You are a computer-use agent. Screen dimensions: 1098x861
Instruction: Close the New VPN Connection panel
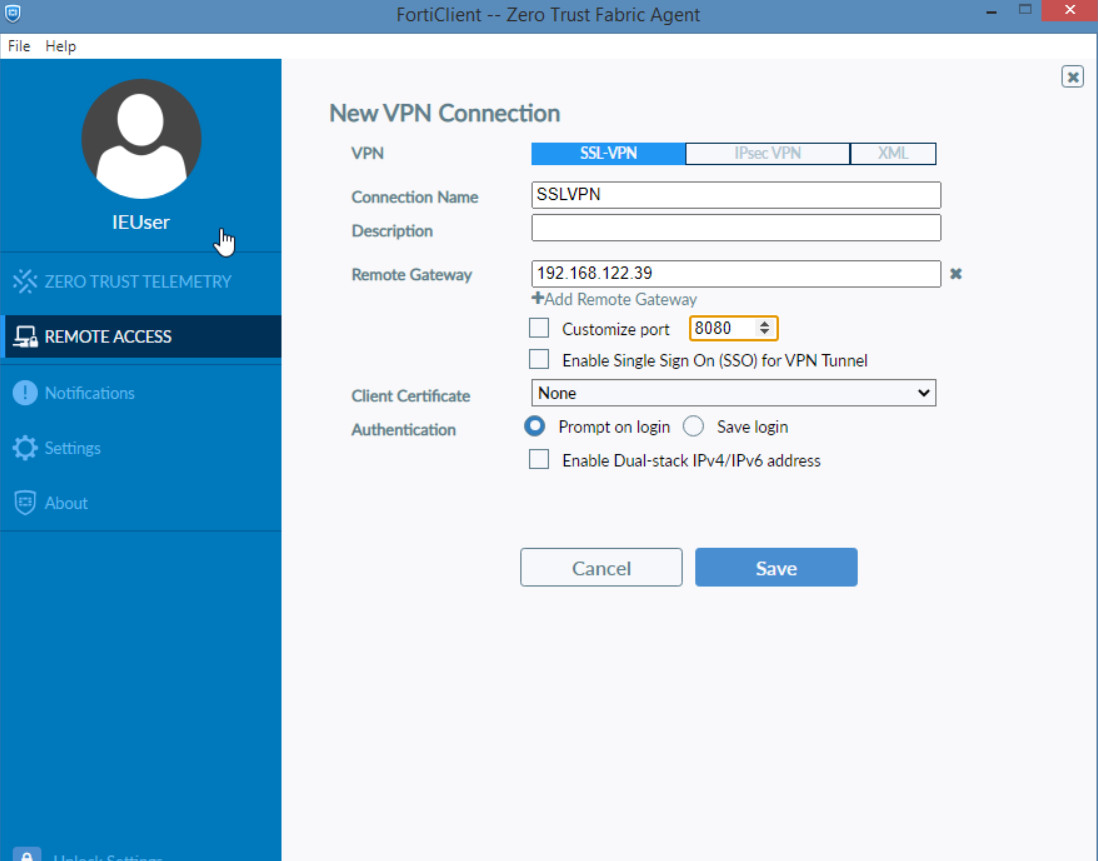1072,76
